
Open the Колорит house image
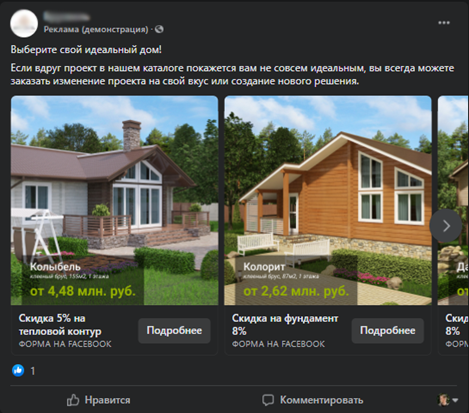tap(328, 200)
